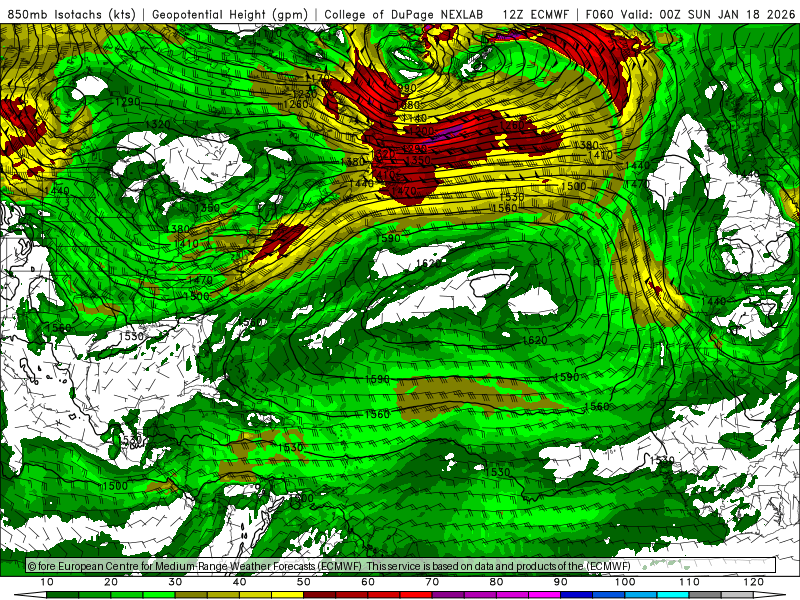Image resolution: width=800 pixels, height=600 pixels.
Task: Click the '1140' height contour label
Action: coord(414,118)
